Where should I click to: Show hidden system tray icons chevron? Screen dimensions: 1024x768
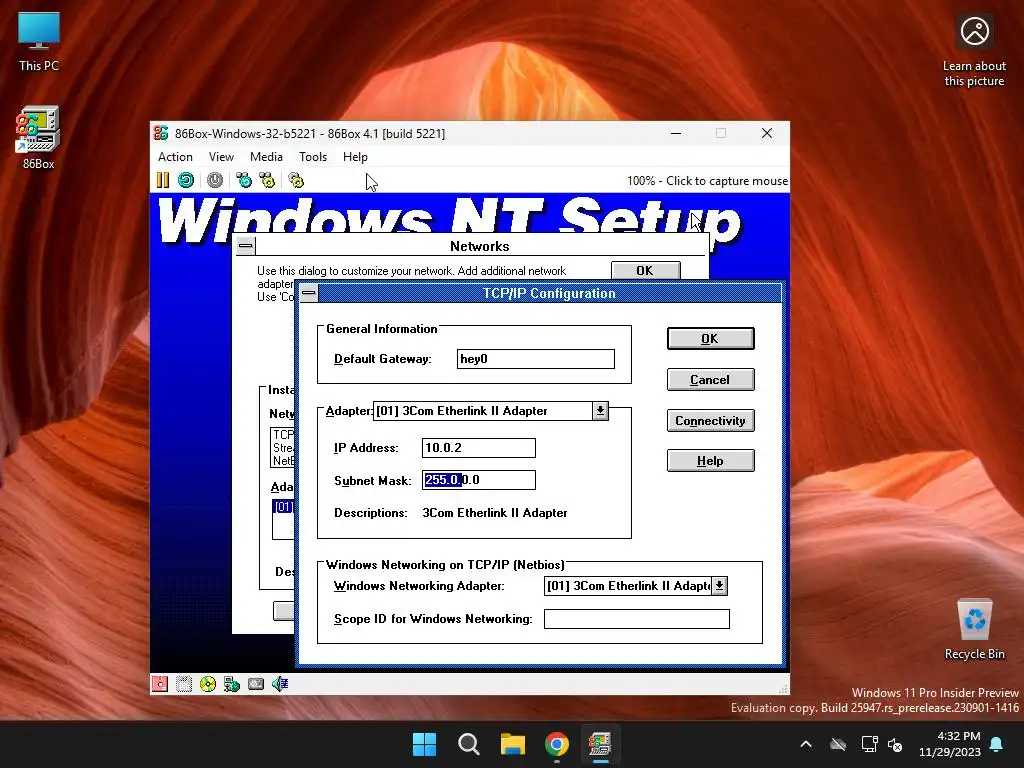pos(806,744)
